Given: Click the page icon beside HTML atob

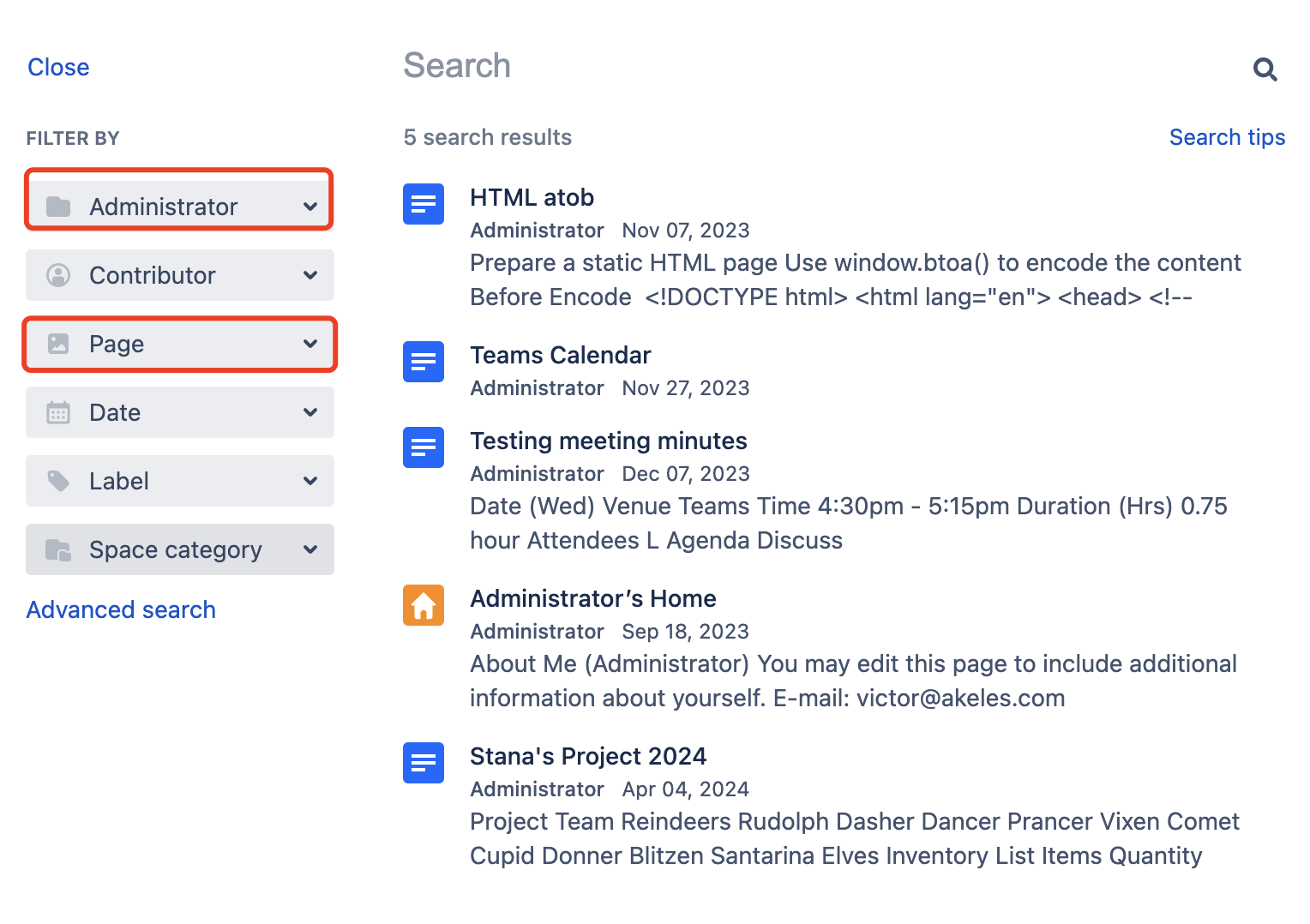Looking at the screenshot, I should pos(424,204).
